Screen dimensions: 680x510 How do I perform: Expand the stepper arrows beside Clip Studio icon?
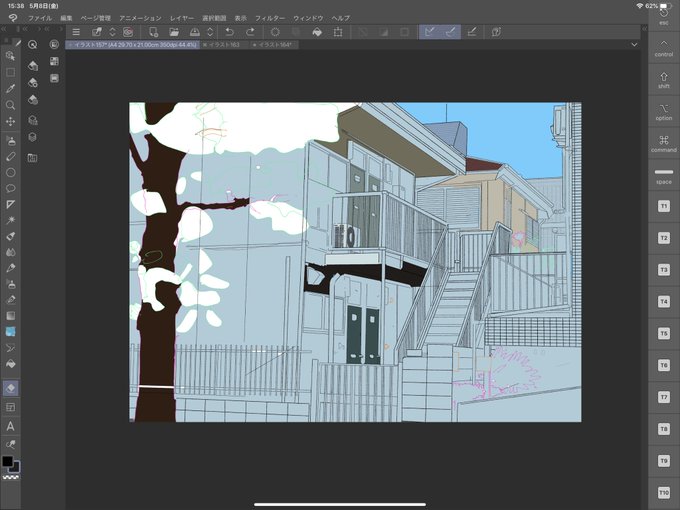112,32
